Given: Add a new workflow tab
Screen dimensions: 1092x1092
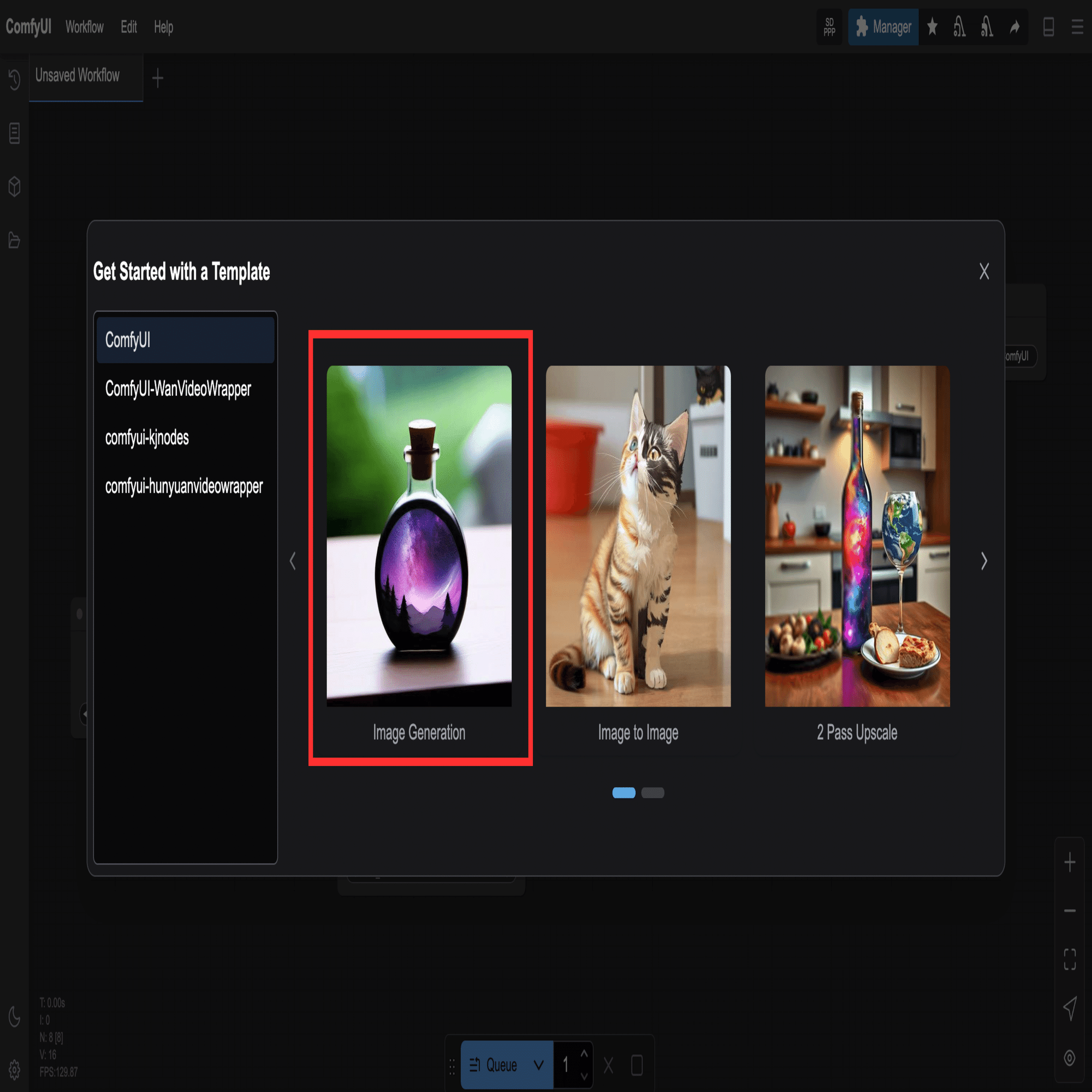Looking at the screenshot, I should [x=158, y=78].
